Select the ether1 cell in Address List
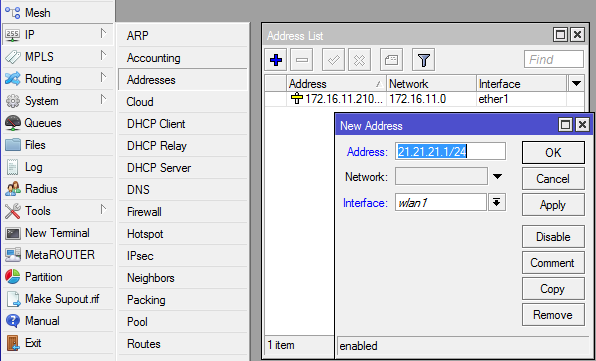Image resolution: width=596 pixels, height=361 pixels. pos(522,99)
